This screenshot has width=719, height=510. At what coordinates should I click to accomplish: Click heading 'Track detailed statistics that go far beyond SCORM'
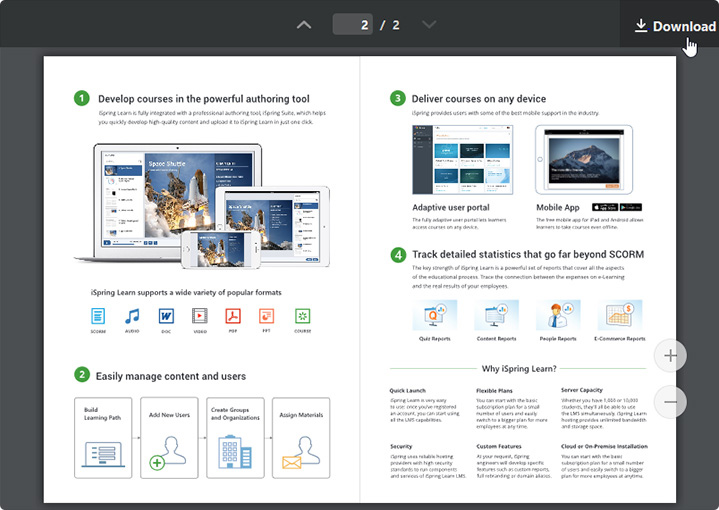pos(528,255)
